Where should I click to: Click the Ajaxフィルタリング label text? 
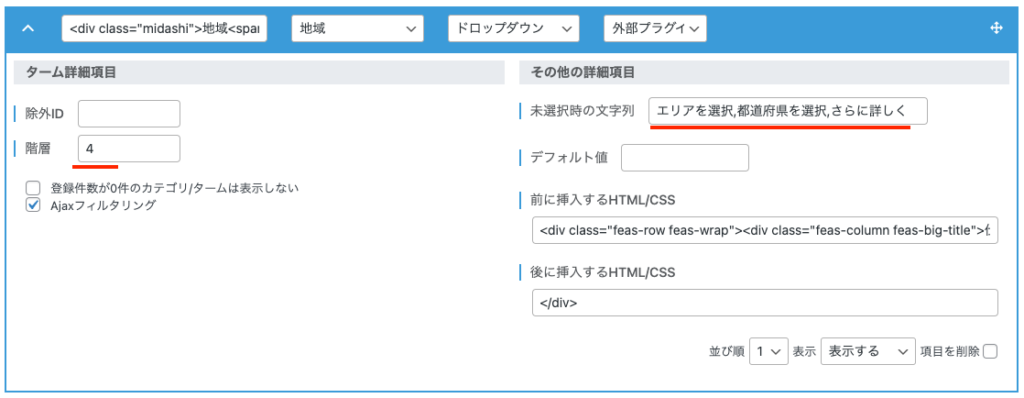103,205
